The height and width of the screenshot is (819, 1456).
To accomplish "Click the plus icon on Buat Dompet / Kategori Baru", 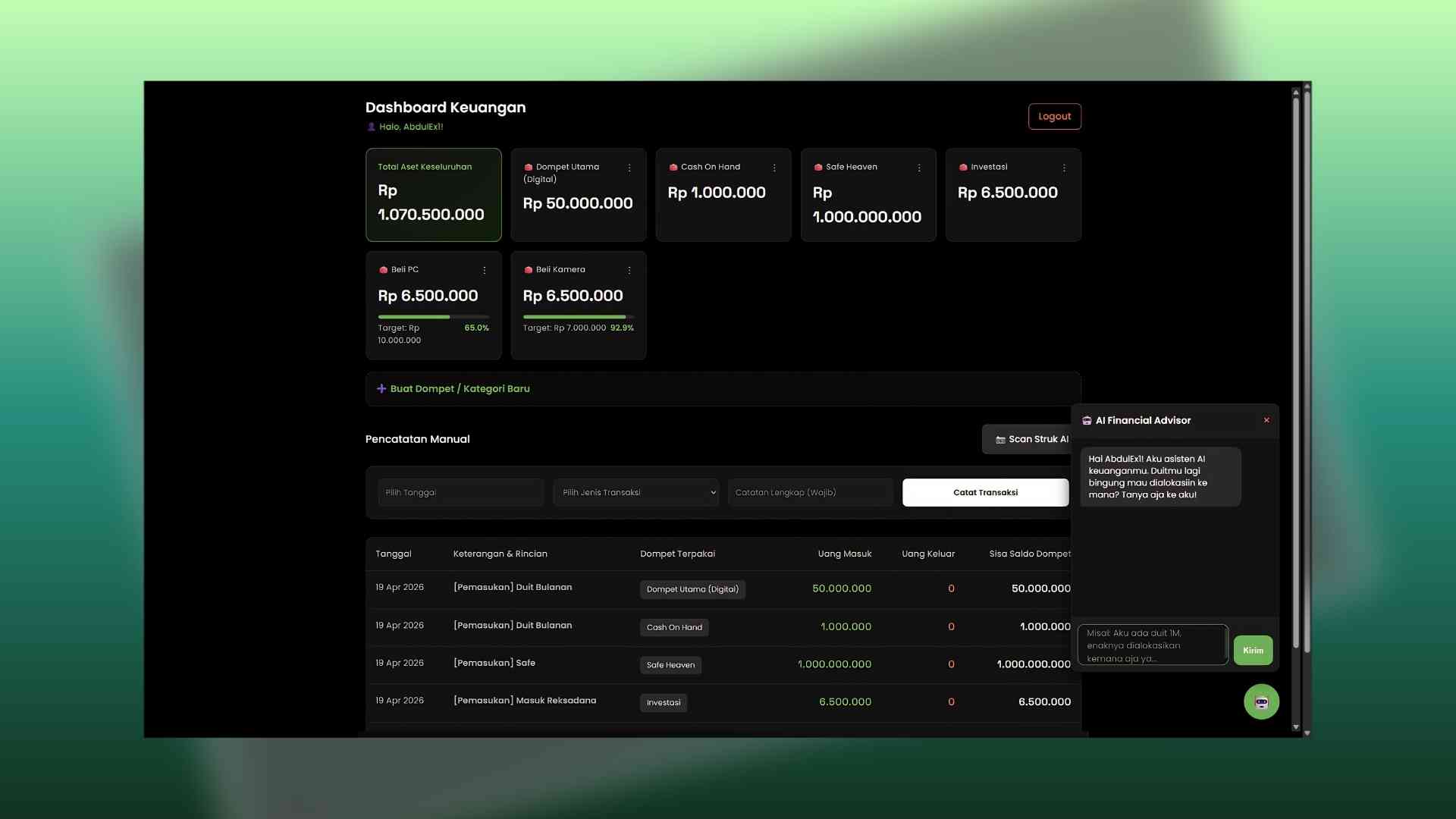I will point(381,388).
